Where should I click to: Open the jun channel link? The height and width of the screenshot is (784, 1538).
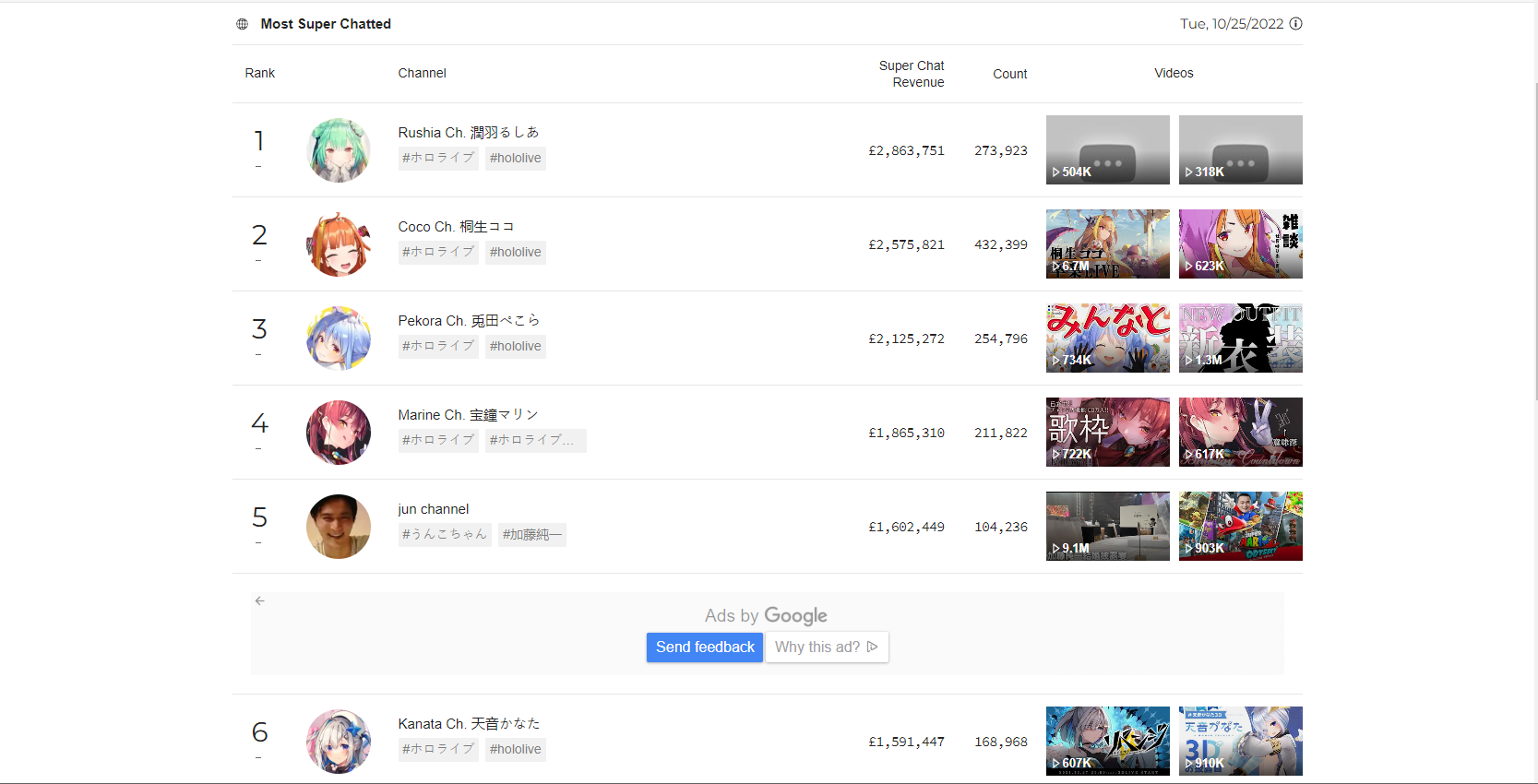(x=434, y=509)
